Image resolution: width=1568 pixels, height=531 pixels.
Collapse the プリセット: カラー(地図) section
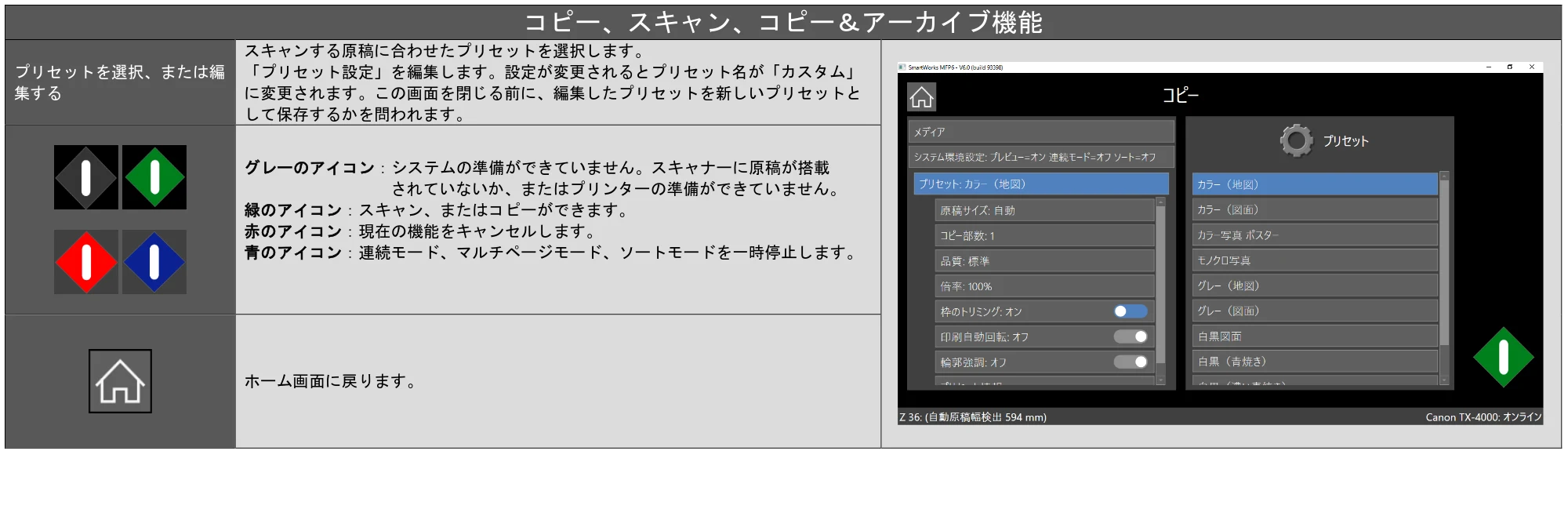click(x=1041, y=184)
